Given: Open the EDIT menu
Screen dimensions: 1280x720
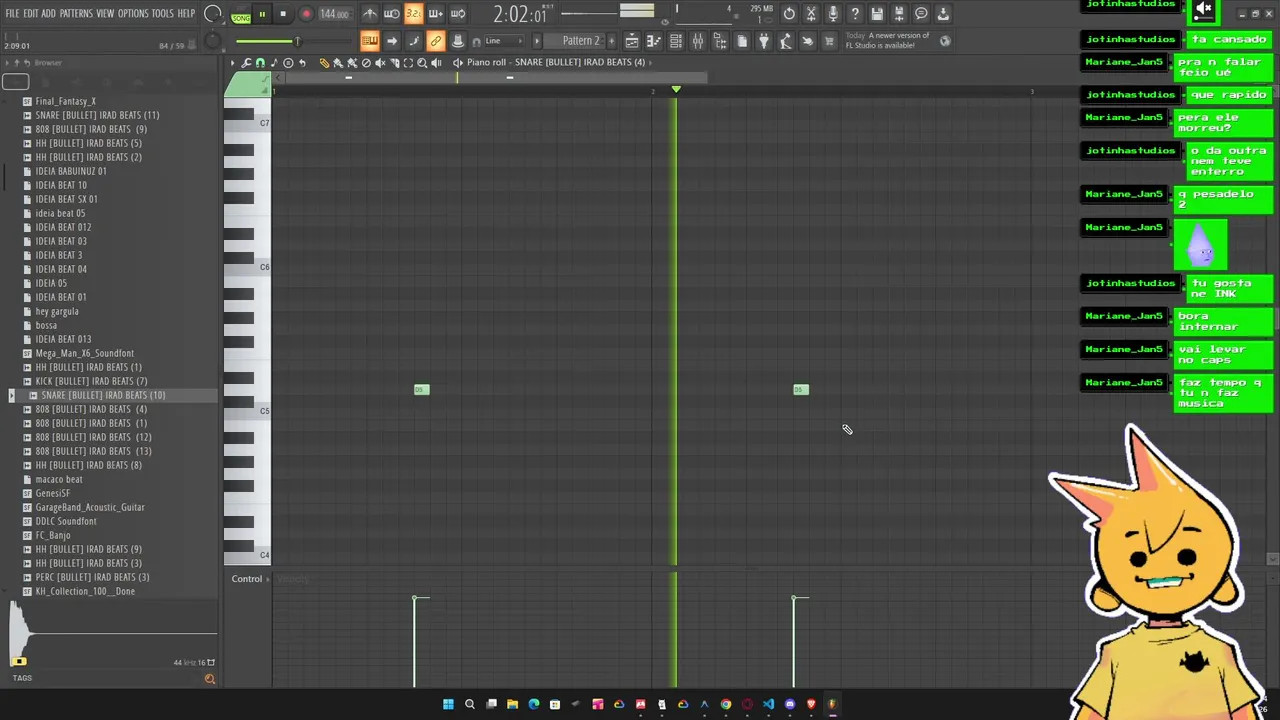Looking at the screenshot, I should (31, 14).
